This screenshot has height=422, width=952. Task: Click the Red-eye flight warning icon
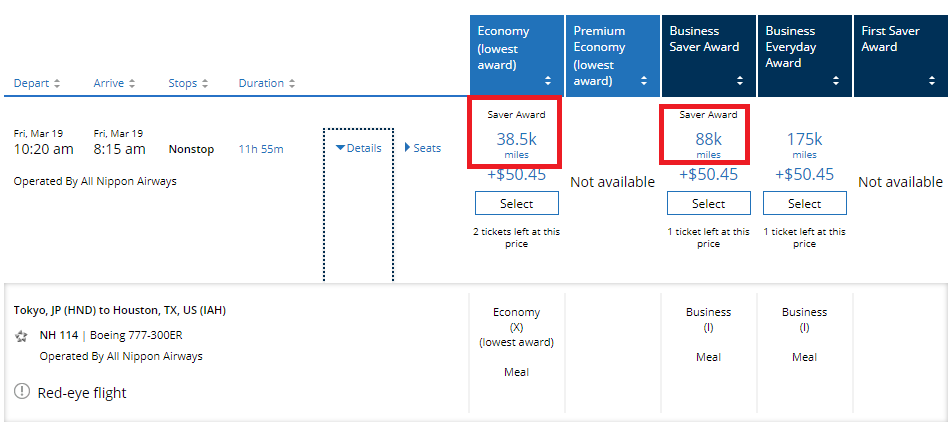point(22,392)
